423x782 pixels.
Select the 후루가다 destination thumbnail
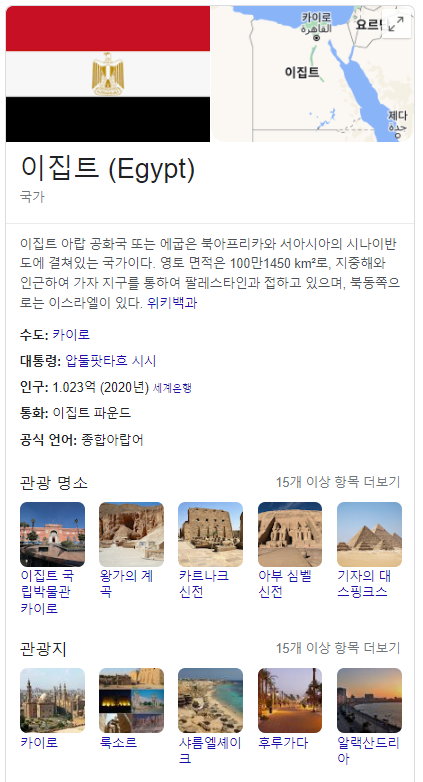tap(290, 700)
